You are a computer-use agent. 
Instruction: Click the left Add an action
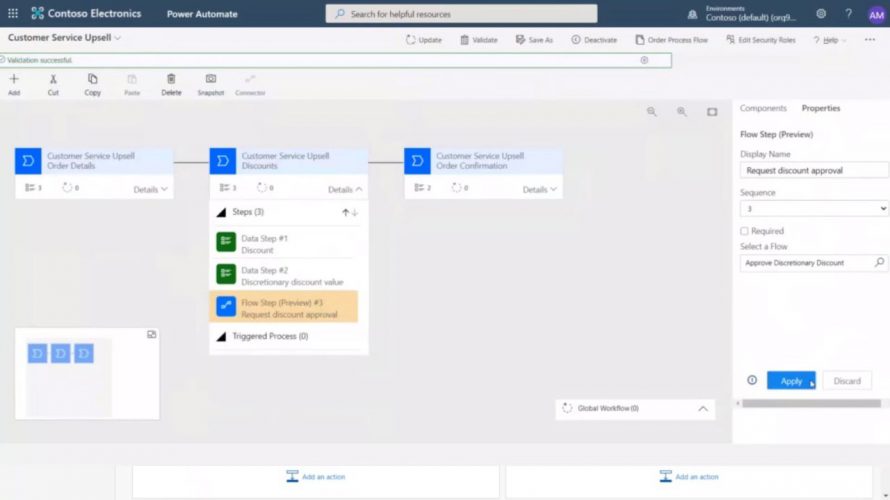(316, 477)
